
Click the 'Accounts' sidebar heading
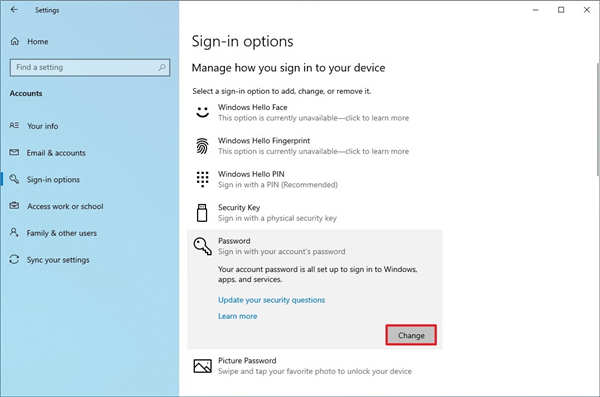coord(26,93)
